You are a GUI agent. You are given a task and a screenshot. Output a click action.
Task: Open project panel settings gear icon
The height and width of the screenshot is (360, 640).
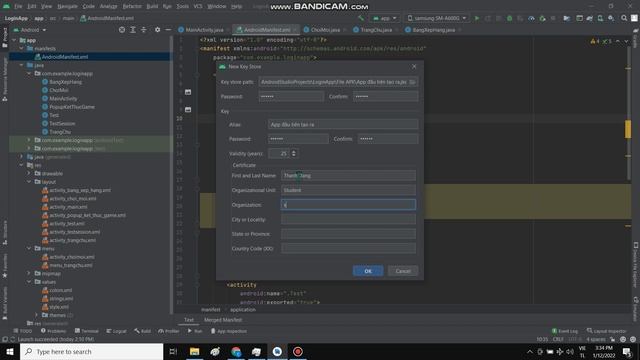pos(158,30)
